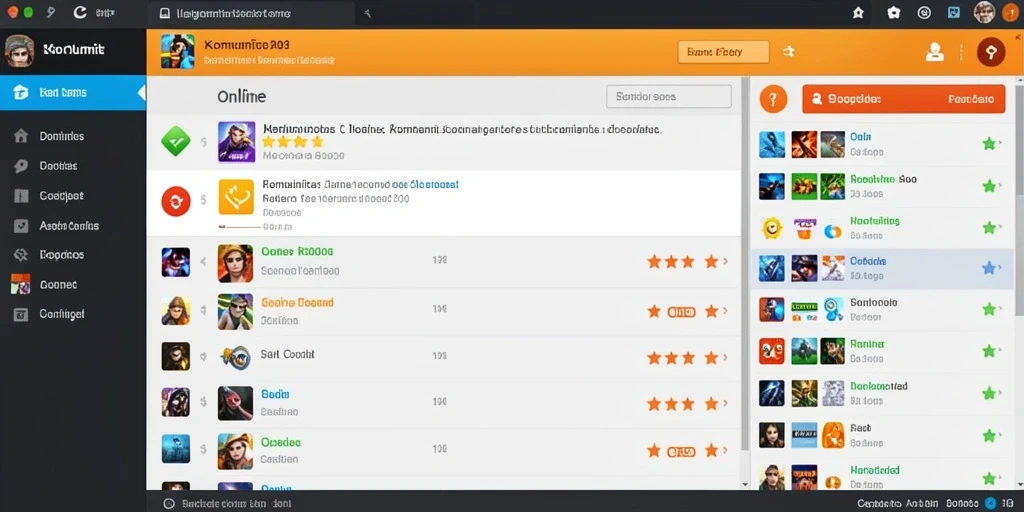Viewport: 1024px width, 512px height.
Task: Select the highlighted blue sidebar tab
Action: click(x=73, y=93)
